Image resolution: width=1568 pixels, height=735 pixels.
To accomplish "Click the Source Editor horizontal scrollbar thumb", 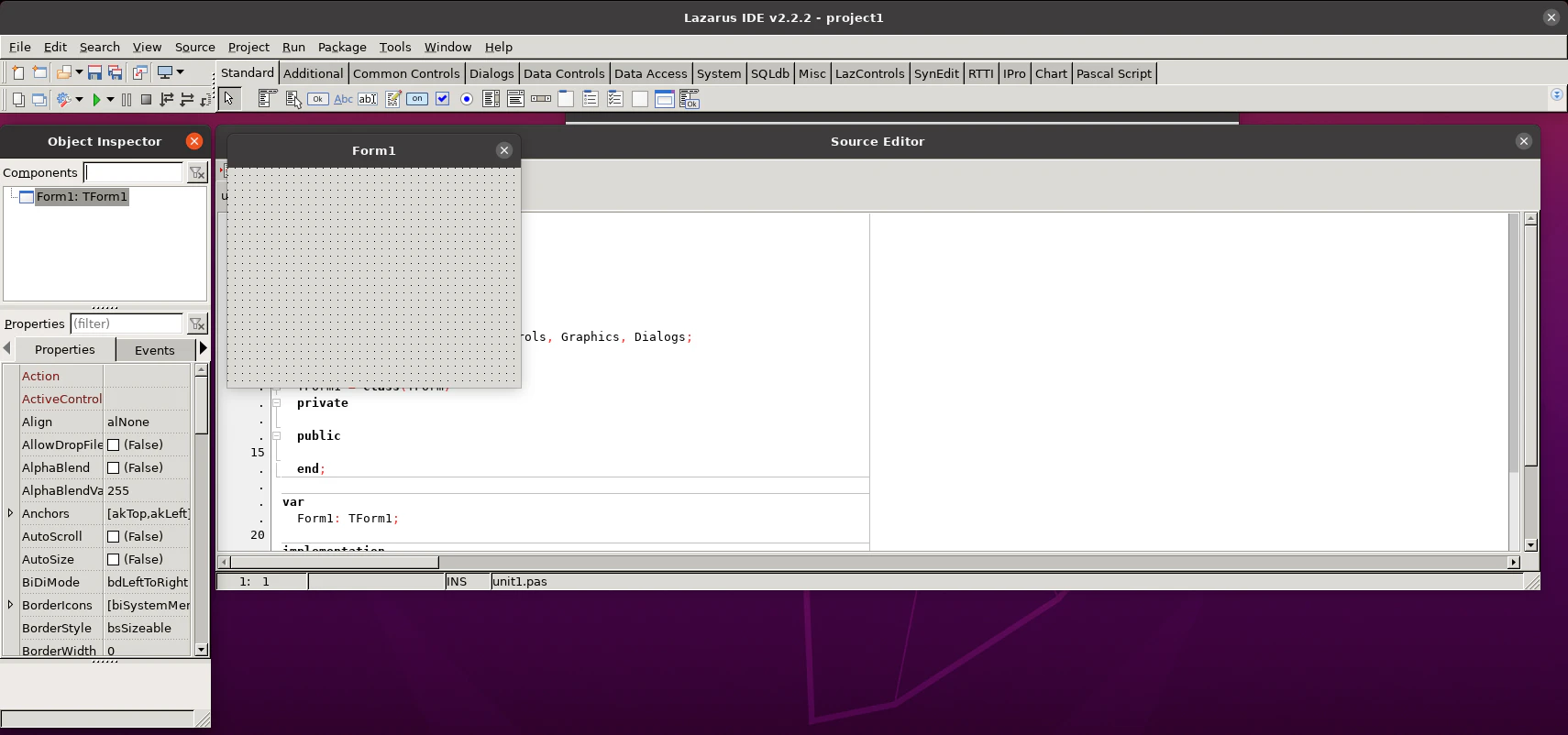I will click(335, 562).
